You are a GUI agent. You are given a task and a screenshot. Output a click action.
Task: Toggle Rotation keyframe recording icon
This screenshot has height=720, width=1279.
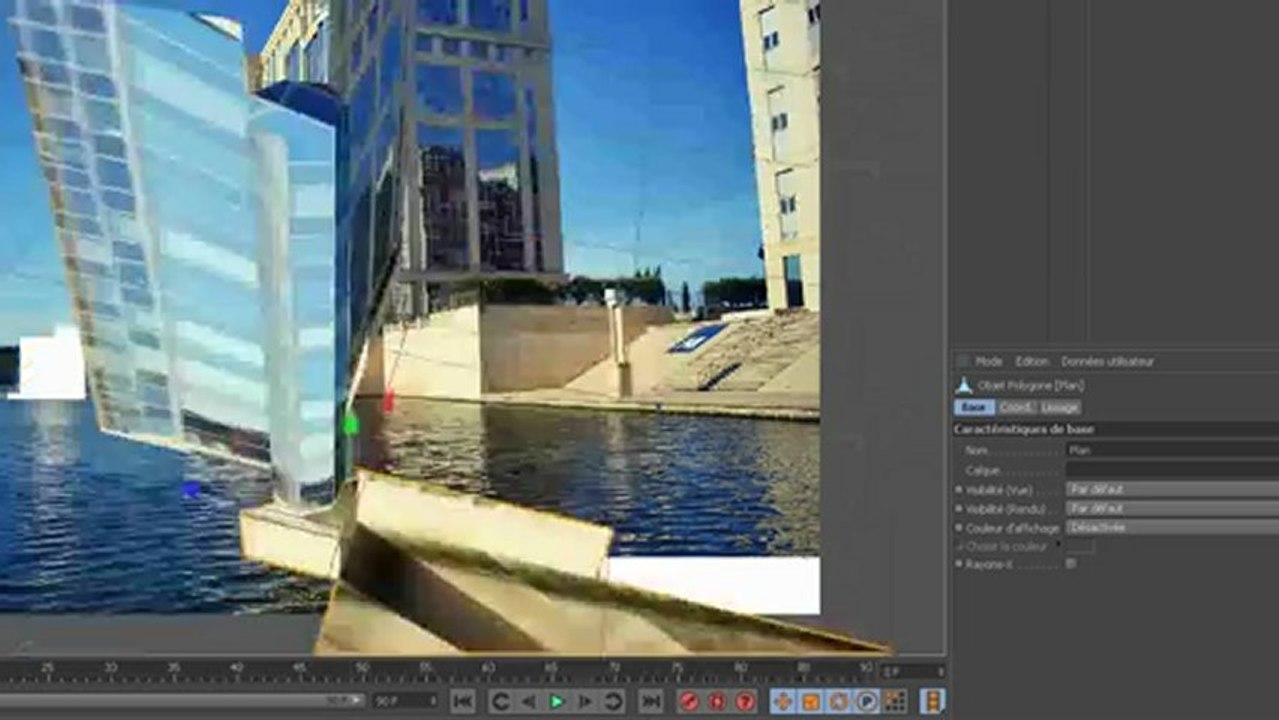(839, 701)
